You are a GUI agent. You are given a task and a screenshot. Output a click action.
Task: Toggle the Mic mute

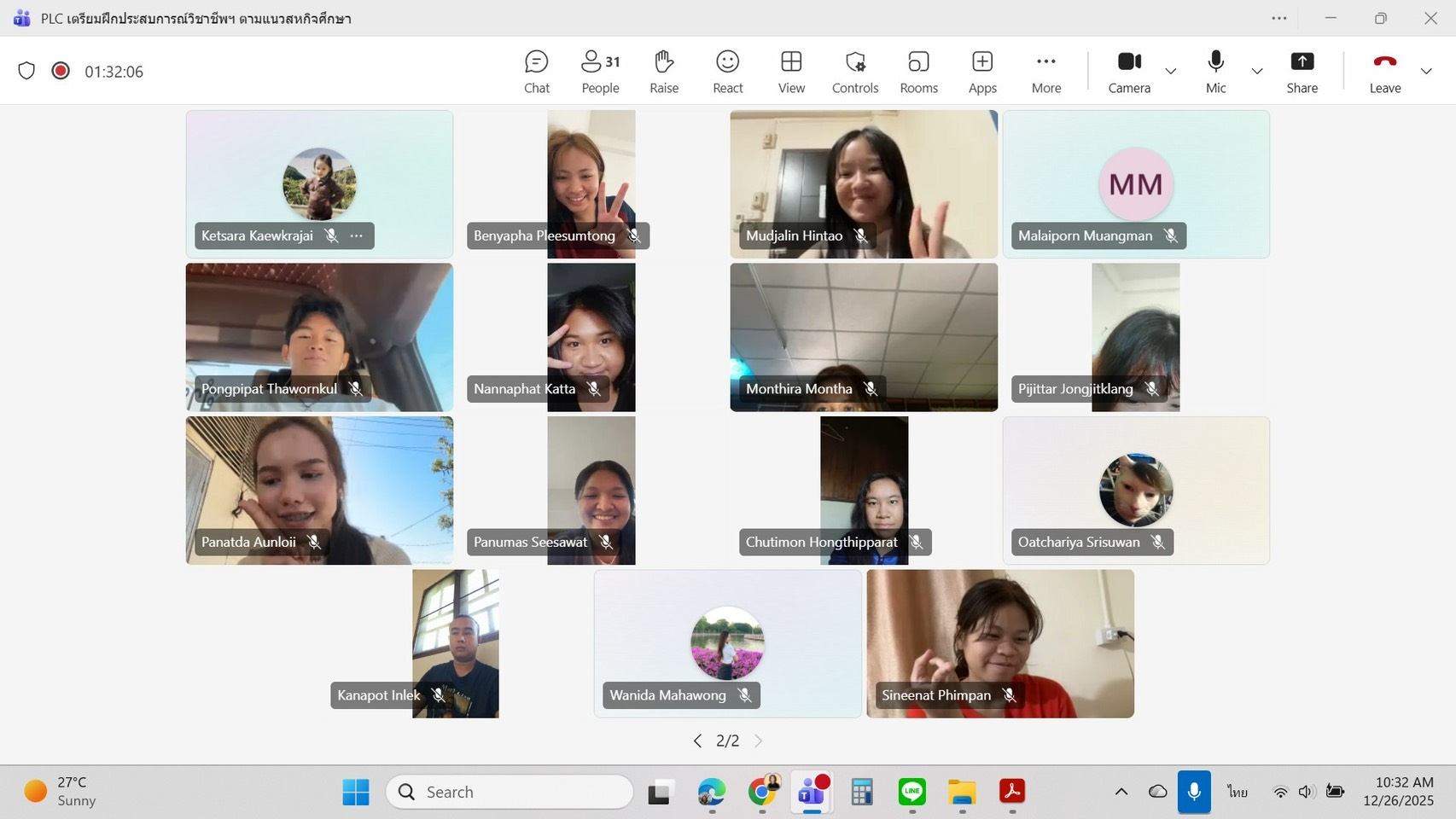[x=1215, y=72]
